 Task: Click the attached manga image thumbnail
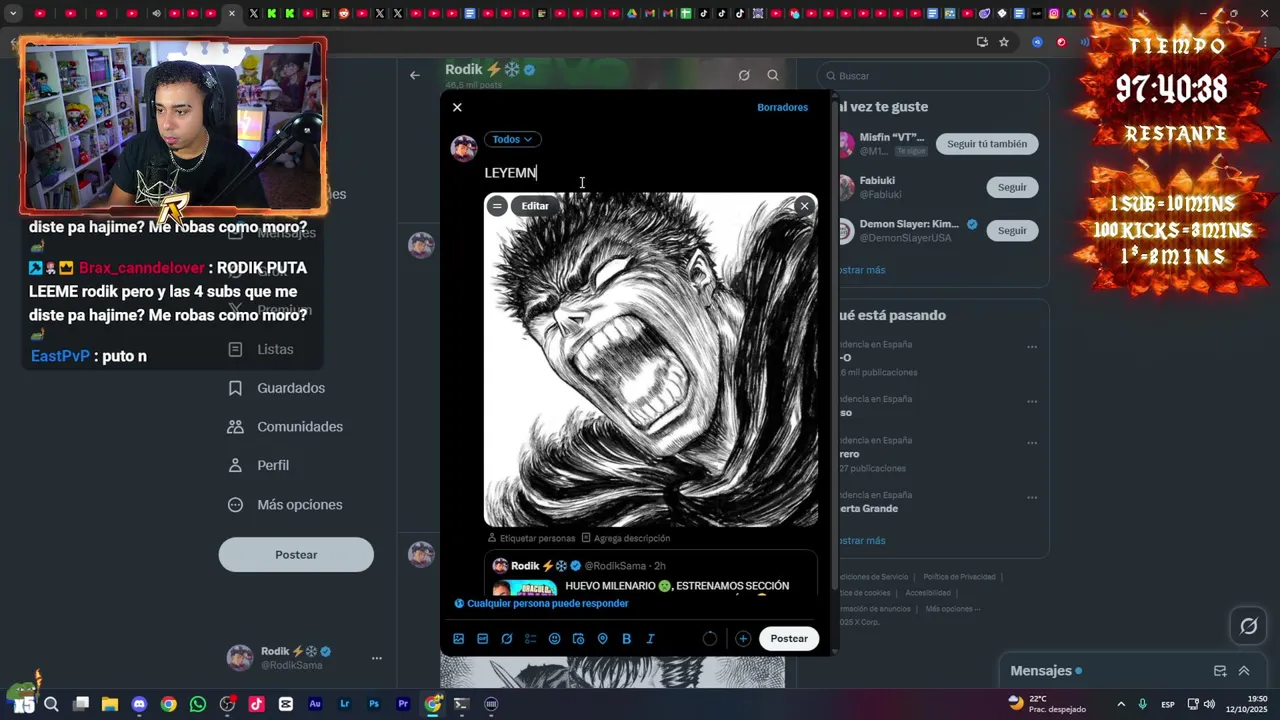pos(651,360)
